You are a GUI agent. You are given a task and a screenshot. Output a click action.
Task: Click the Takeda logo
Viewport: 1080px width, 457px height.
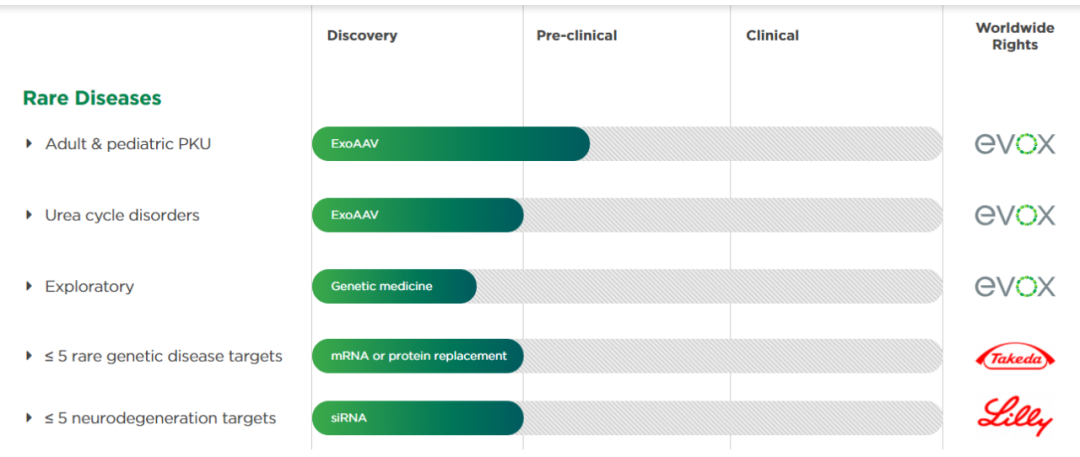tap(1014, 357)
